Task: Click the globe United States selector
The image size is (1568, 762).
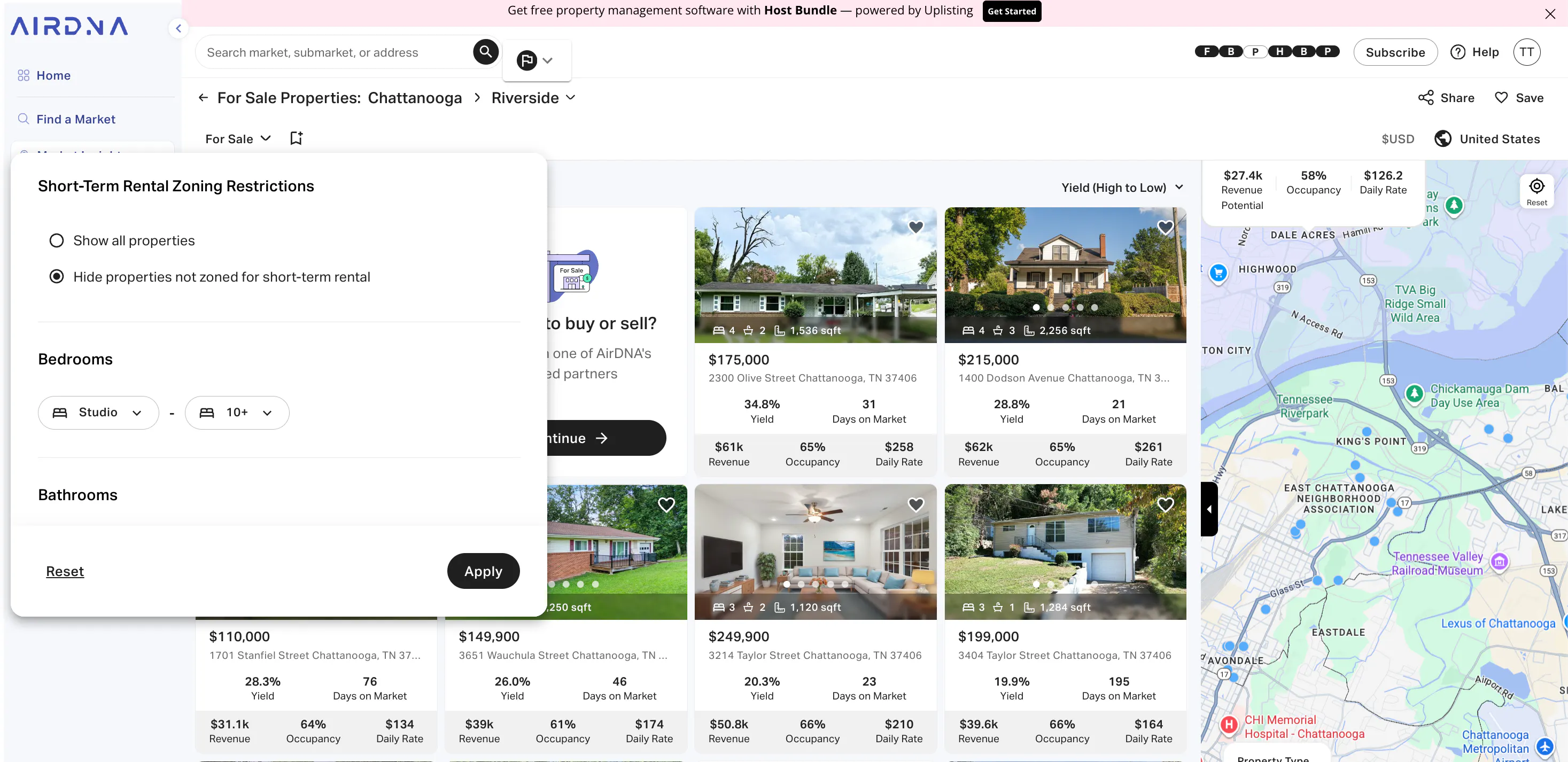Action: pos(1486,138)
